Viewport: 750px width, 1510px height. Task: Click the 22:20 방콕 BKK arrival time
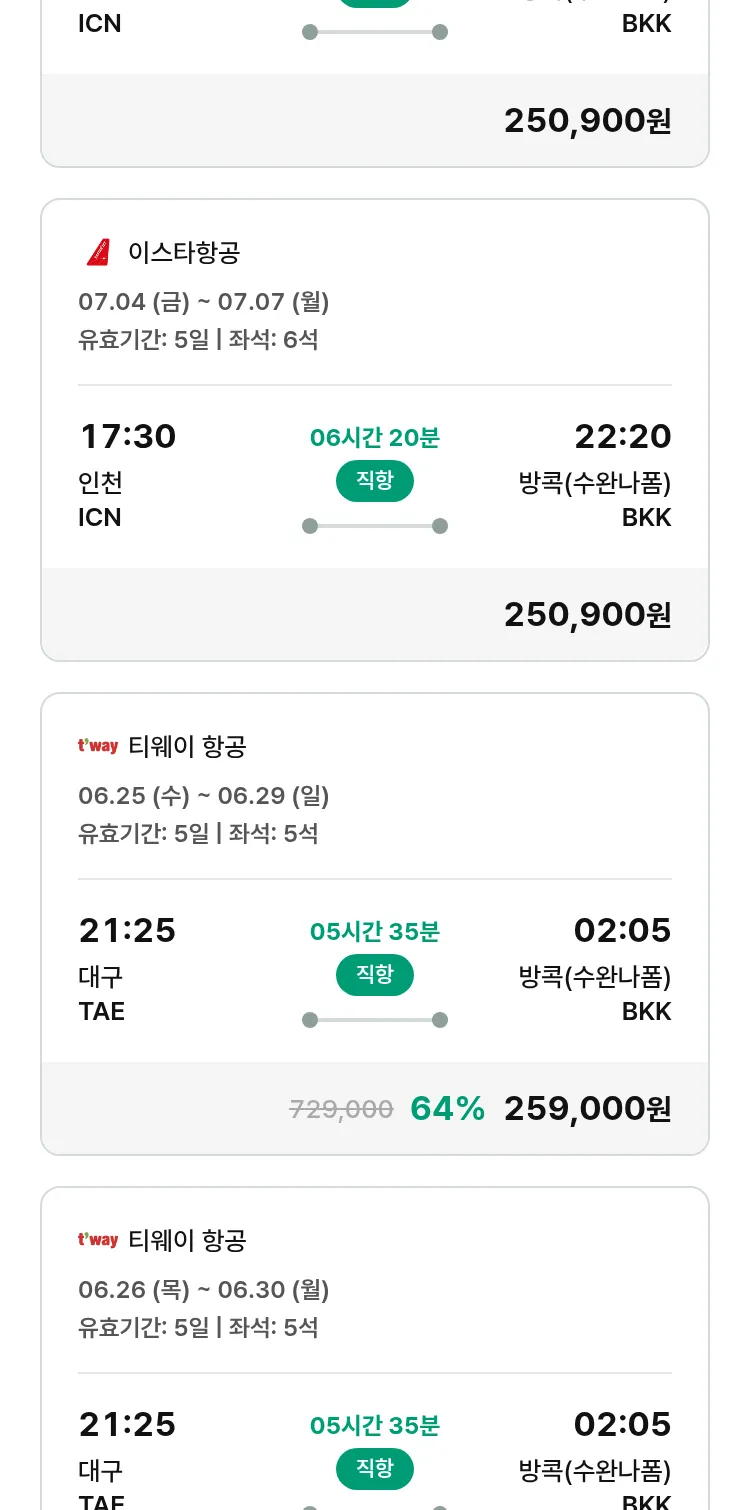point(622,437)
